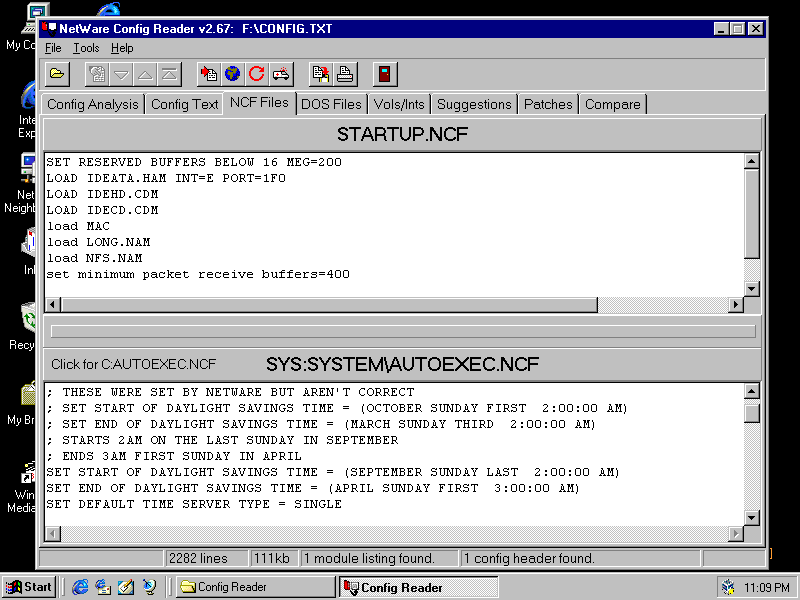The width and height of the screenshot is (800, 600).
Task: Open the File menu
Action: click(x=53, y=48)
